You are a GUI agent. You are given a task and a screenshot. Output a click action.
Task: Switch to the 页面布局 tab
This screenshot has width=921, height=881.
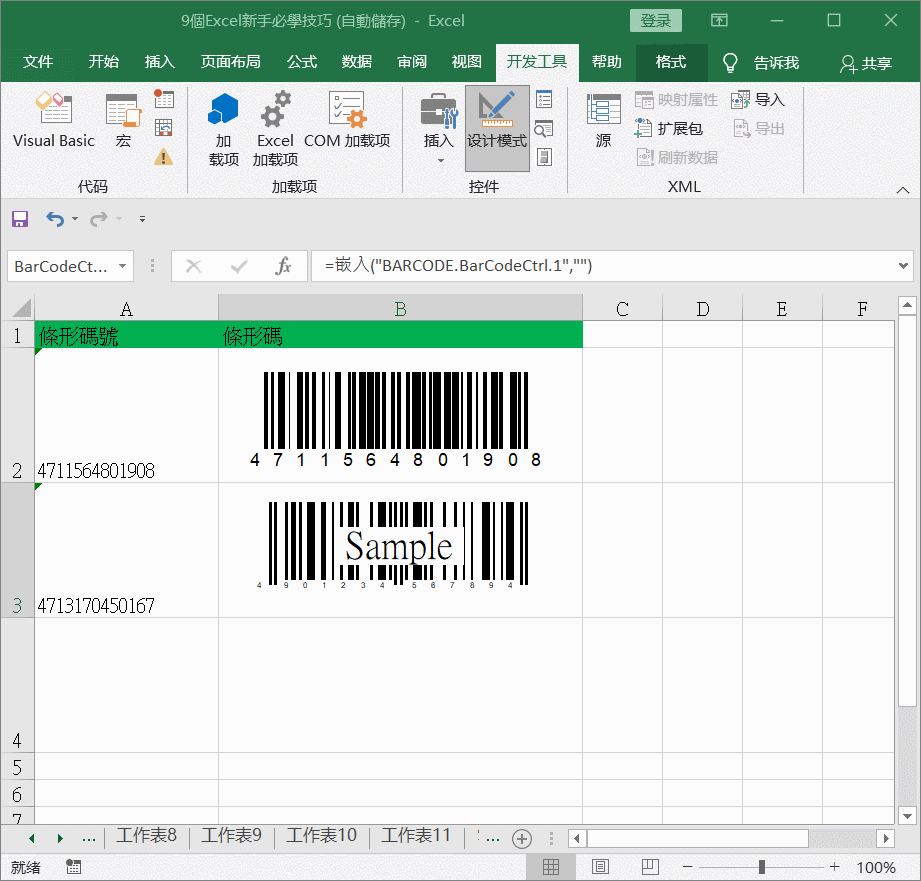click(x=231, y=62)
